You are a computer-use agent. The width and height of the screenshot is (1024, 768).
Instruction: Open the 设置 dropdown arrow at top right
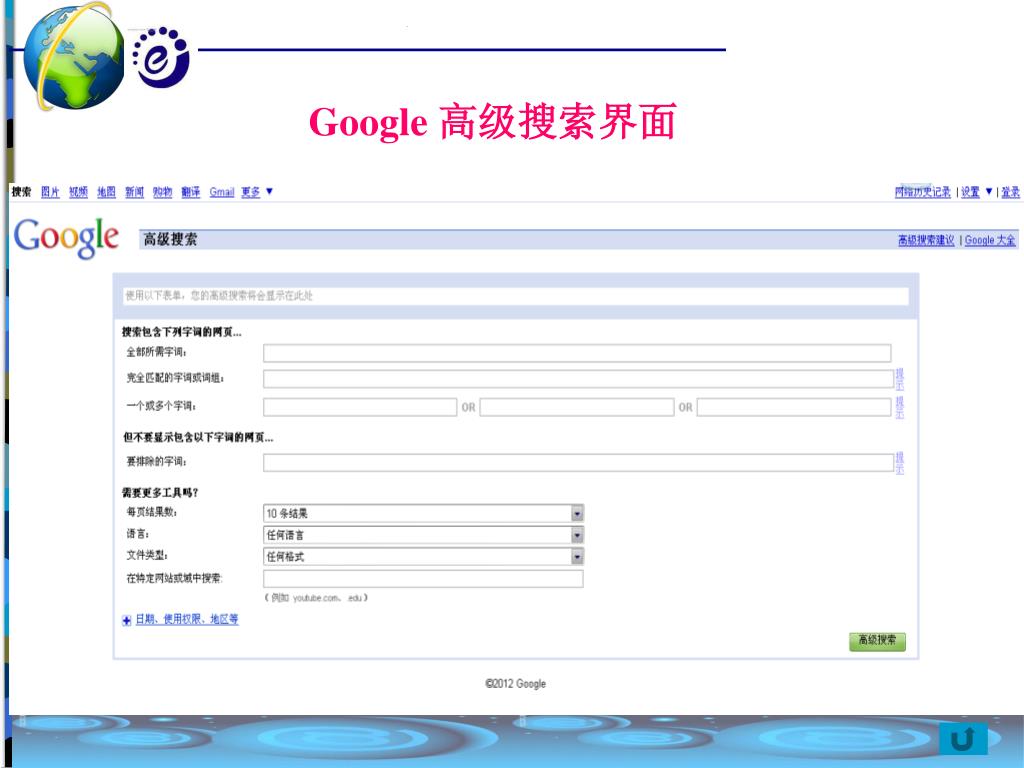[x=988, y=191]
